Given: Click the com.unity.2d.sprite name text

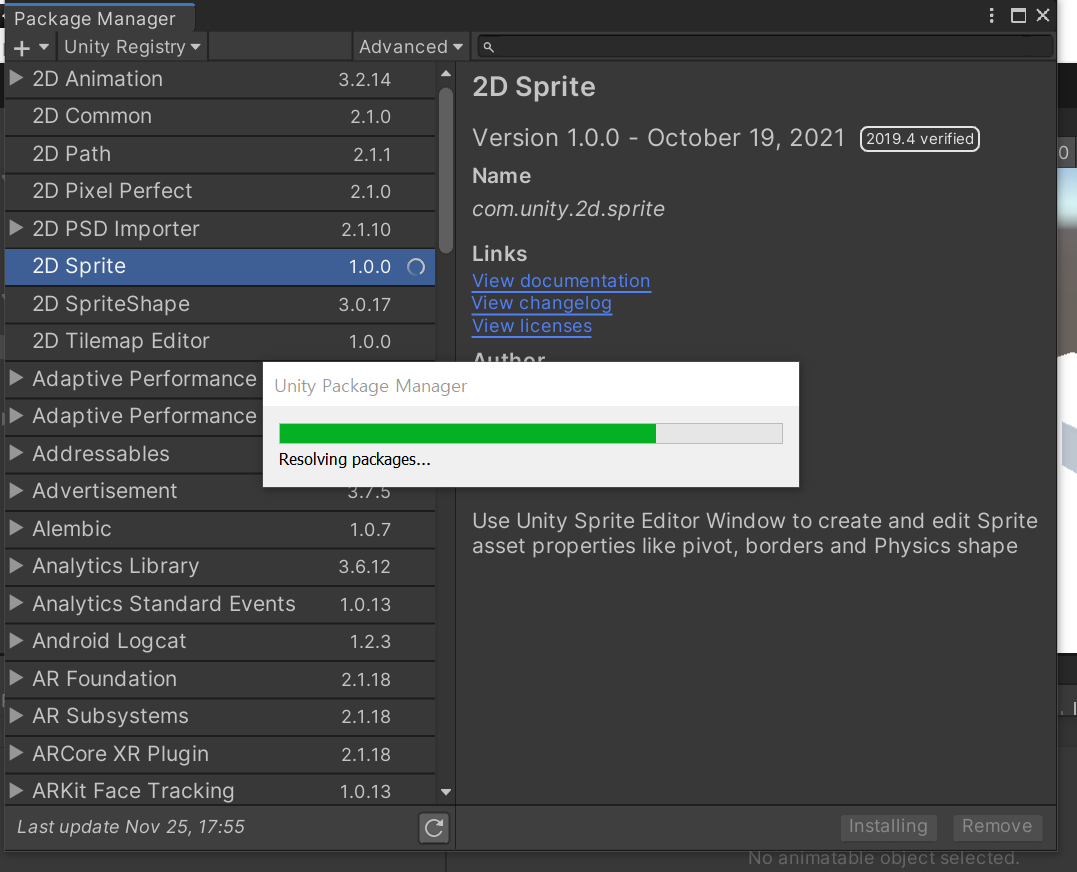Looking at the screenshot, I should point(568,209).
